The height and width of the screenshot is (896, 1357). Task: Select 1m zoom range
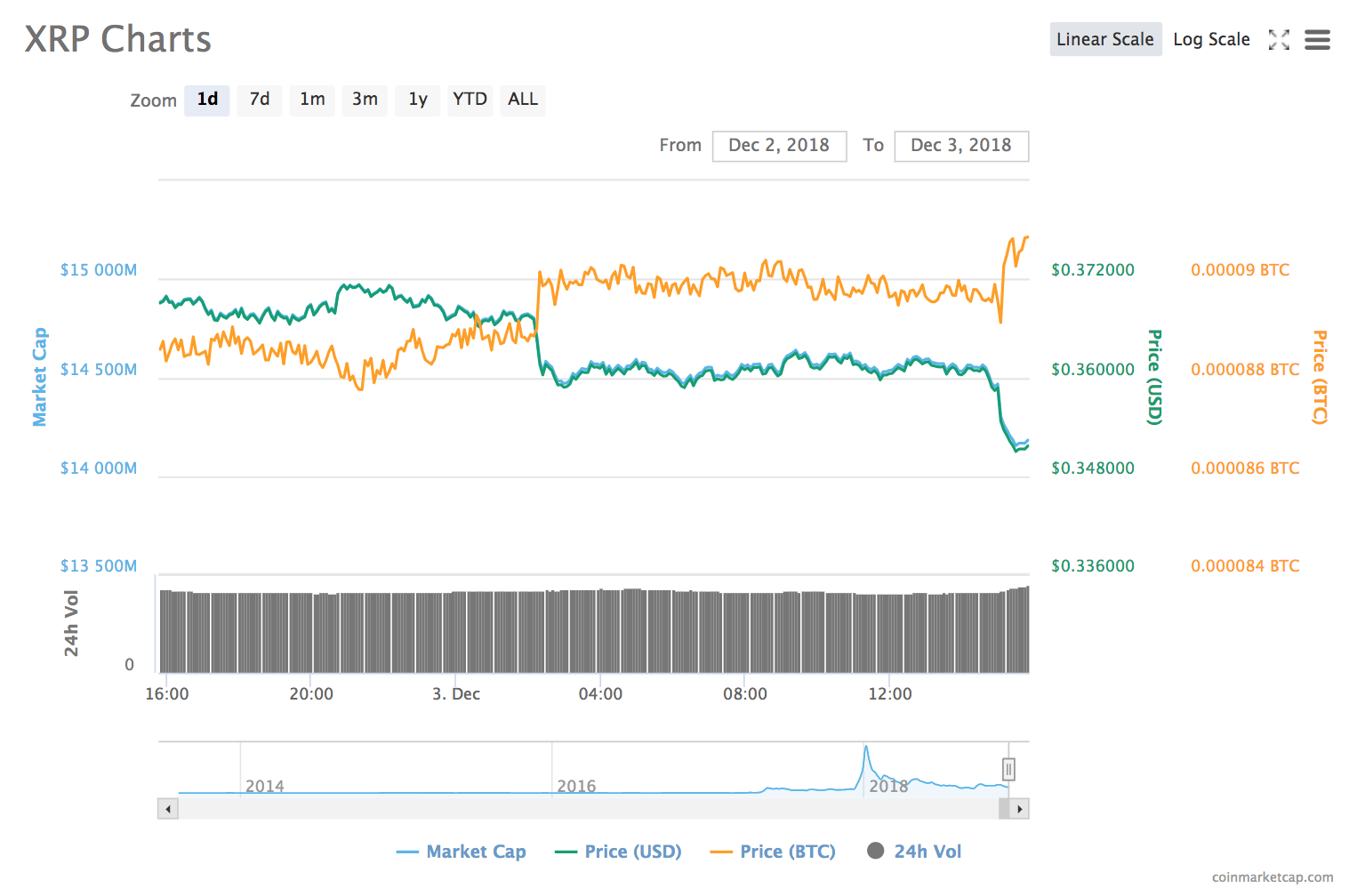pyautogui.click(x=312, y=100)
